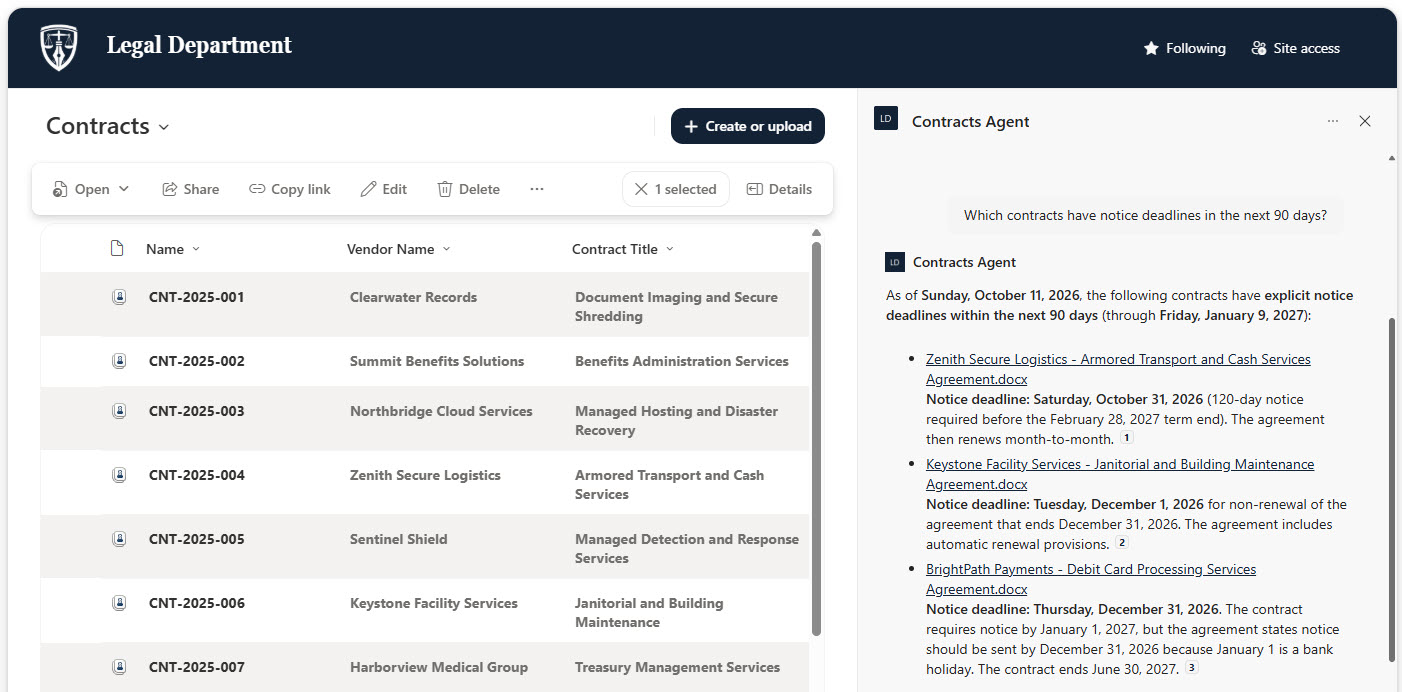Viewport: 1402px width, 692px height.
Task: Open Contracts Agent more options ellipsis
Action: click(1333, 121)
